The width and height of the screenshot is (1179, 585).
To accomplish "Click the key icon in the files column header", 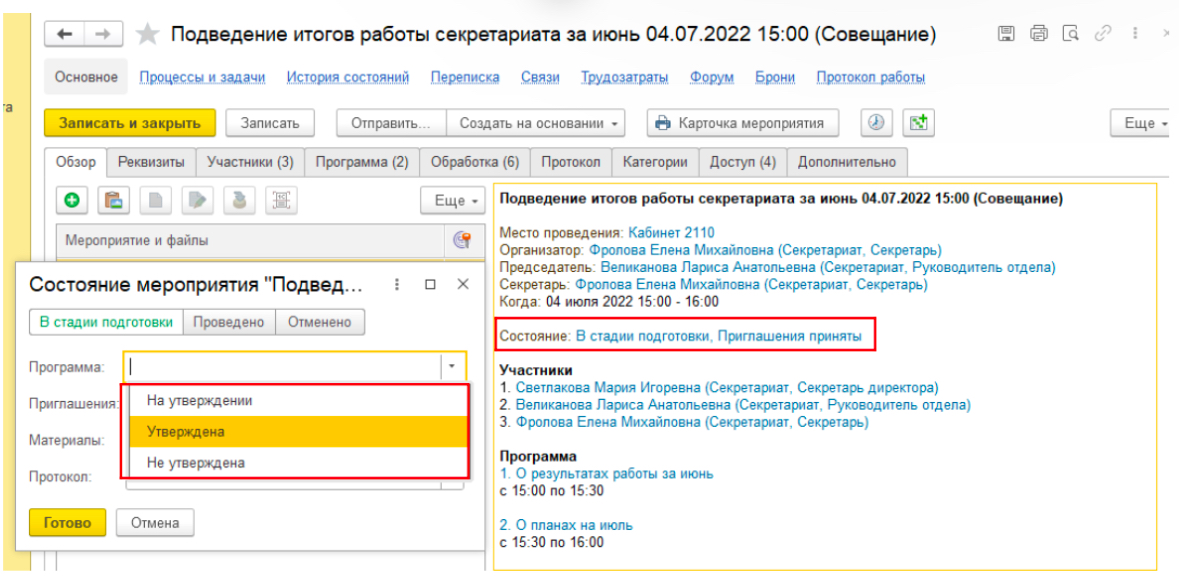I will tap(462, 241).
